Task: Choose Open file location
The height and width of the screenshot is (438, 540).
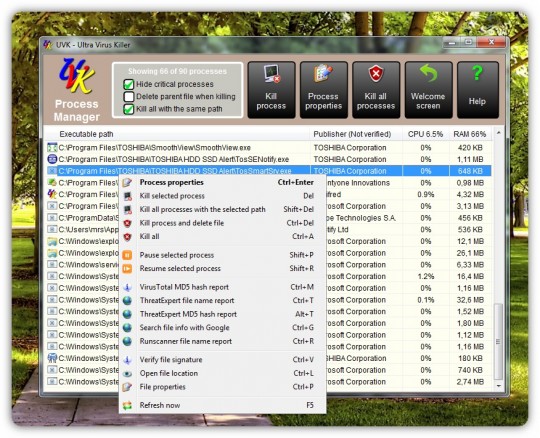Action: coord(222,374)
